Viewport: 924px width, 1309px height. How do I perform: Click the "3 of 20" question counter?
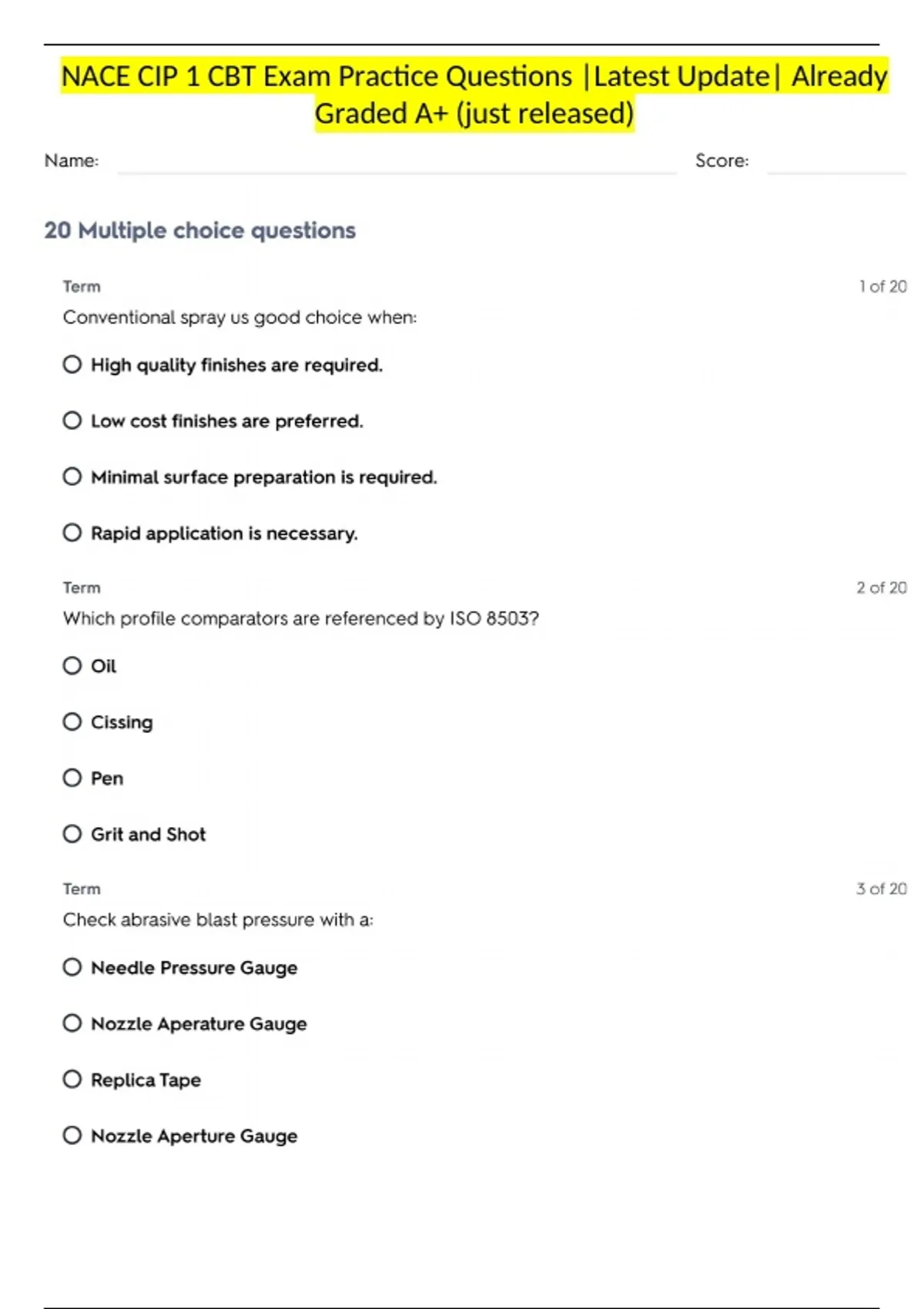[882, 889]
